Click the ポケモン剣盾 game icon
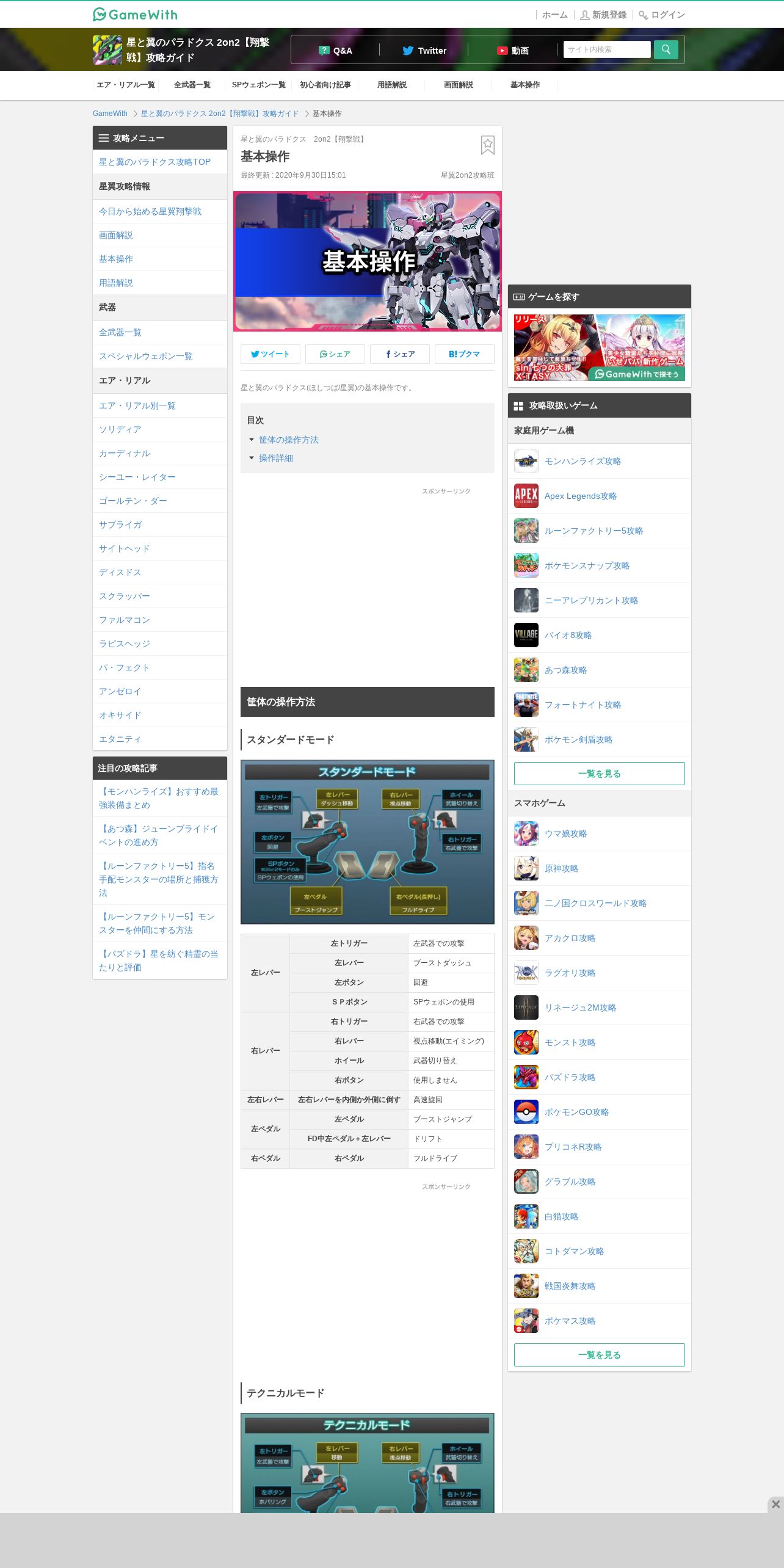 [x=526, y=739]
